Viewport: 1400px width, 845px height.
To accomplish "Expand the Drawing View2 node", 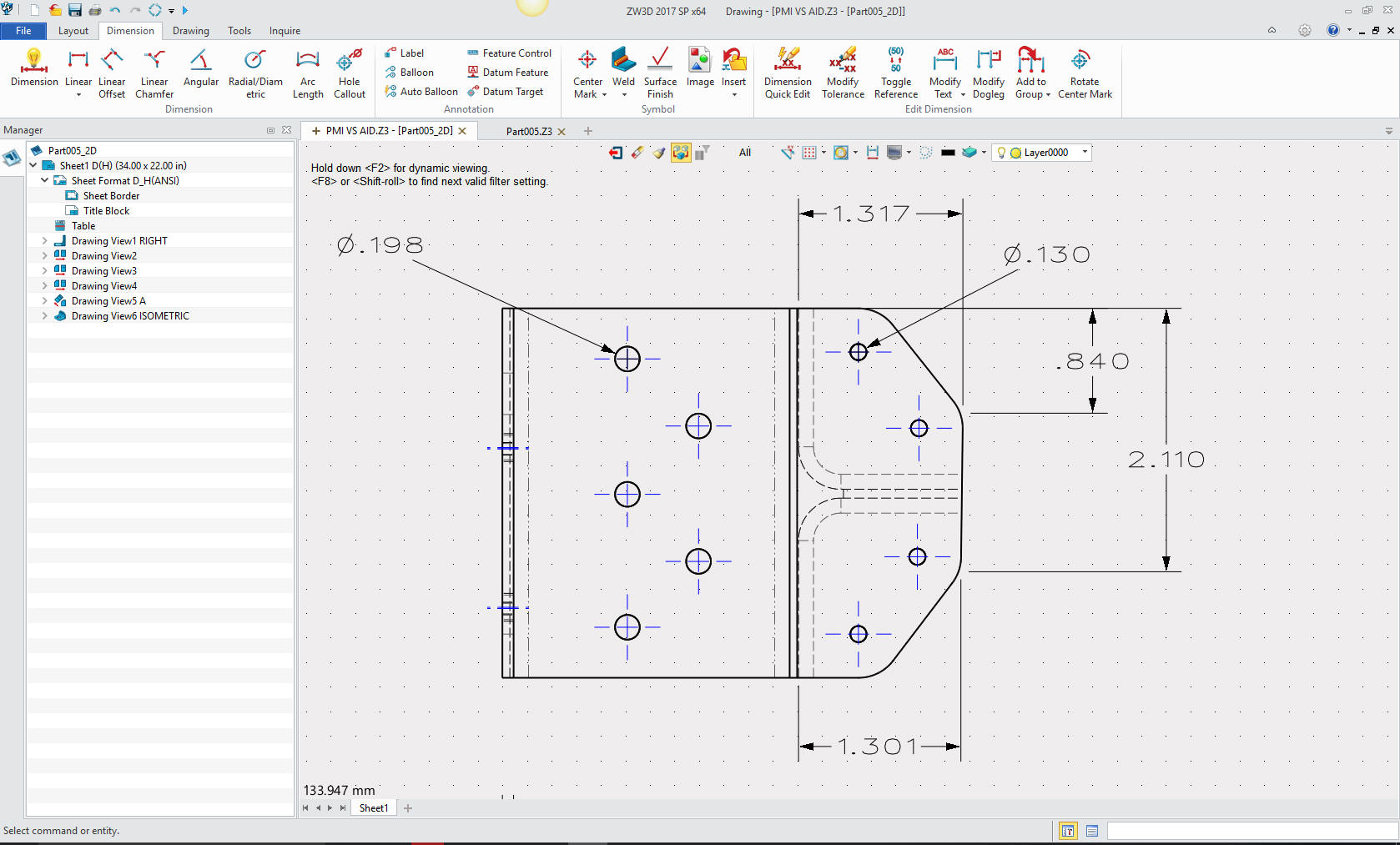I will [45, 256].
